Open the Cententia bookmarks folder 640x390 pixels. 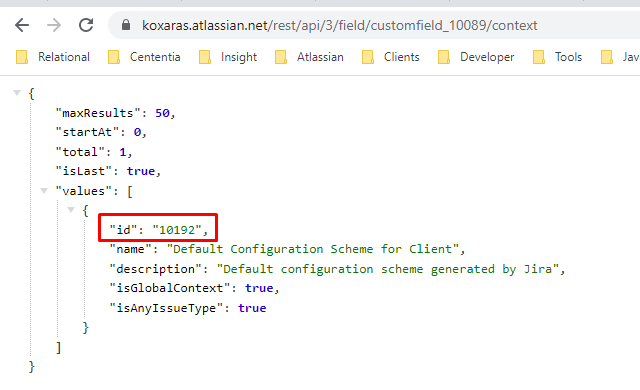(144, 57)
